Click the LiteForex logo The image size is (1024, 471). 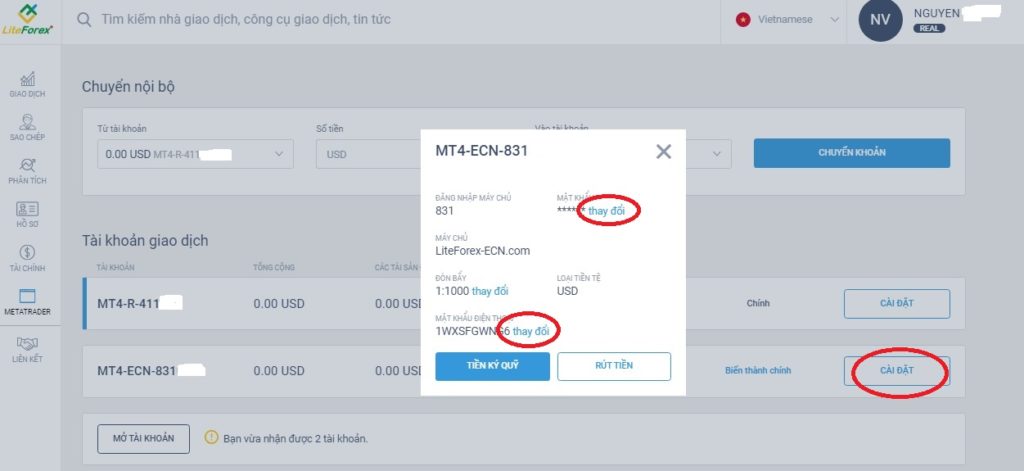click(x=27, y=20)
